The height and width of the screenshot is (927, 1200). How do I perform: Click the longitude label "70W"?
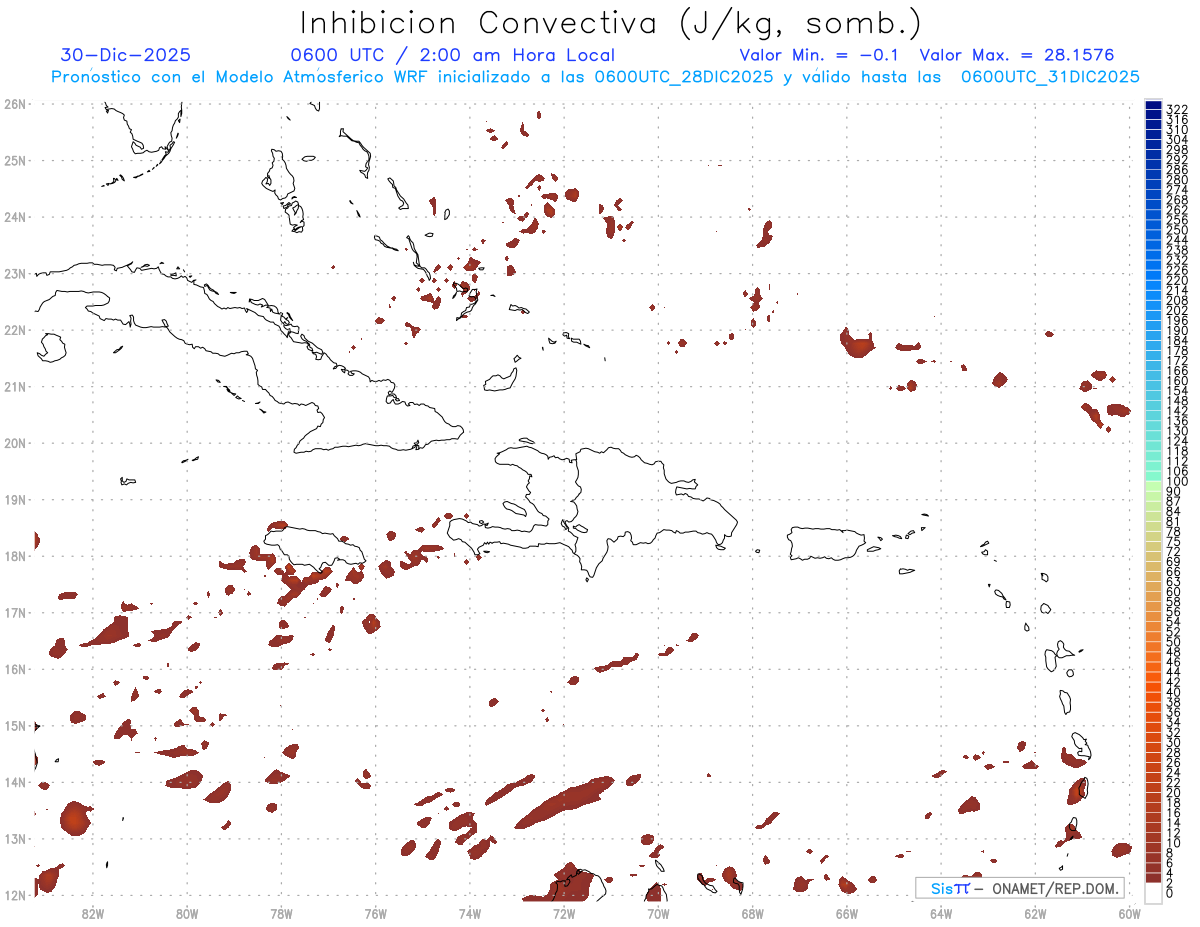point(658,913)
